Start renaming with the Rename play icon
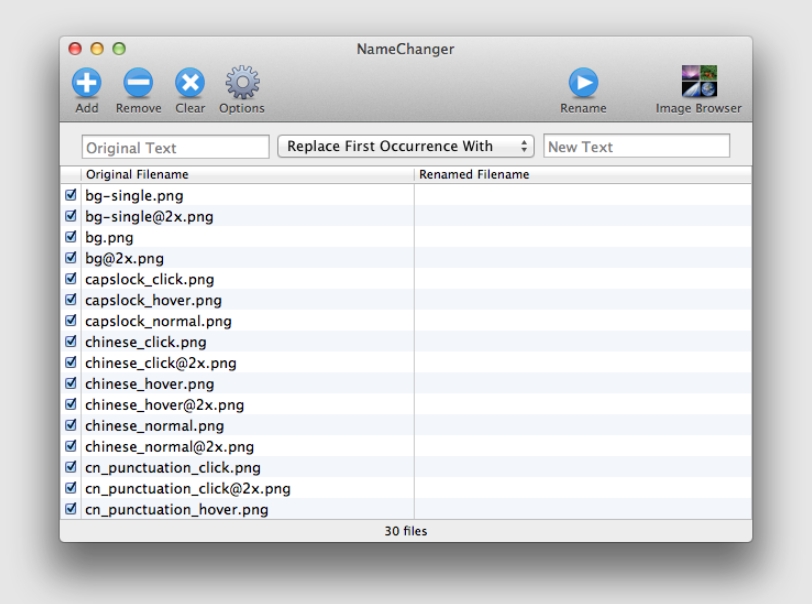This screenshot has height=604, width=812. pyautogui.click(x=583, y=83)
